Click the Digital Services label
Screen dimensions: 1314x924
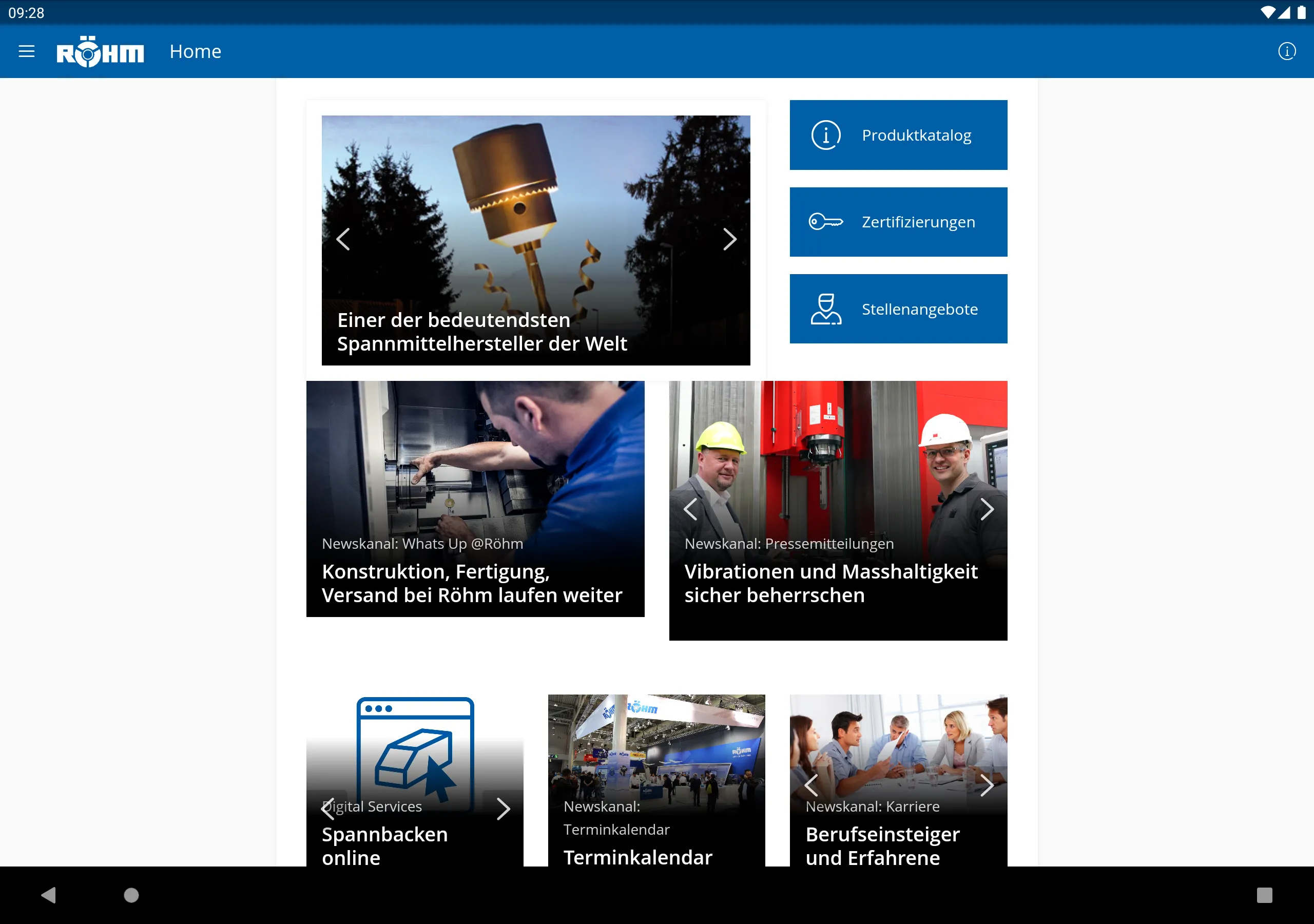point(372,806)
